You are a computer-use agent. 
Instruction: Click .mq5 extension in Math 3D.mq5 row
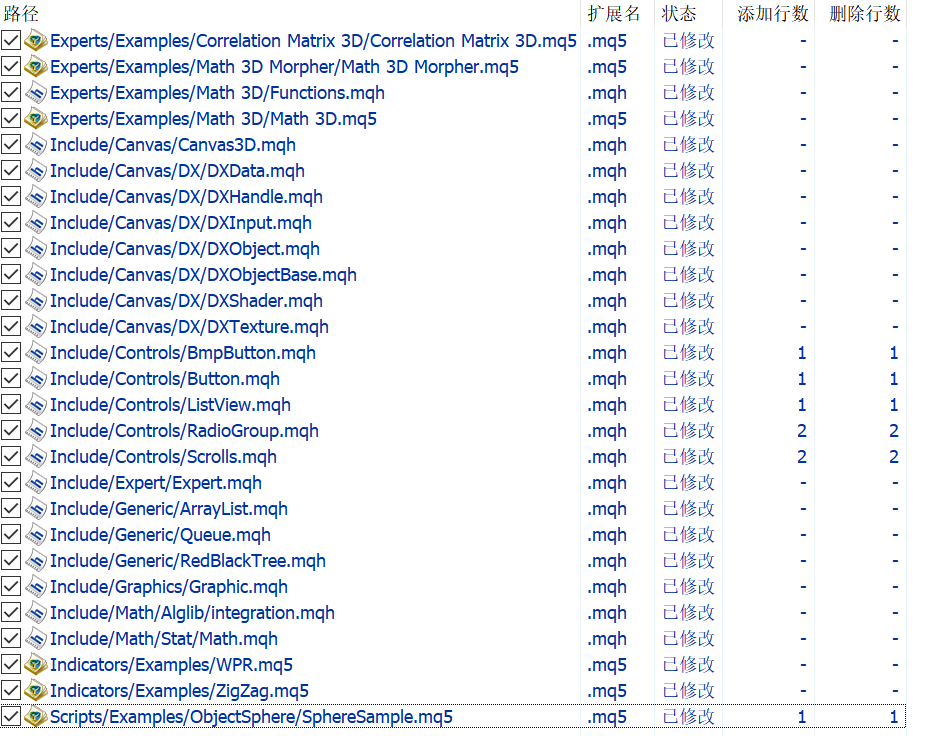pos(607,119)
